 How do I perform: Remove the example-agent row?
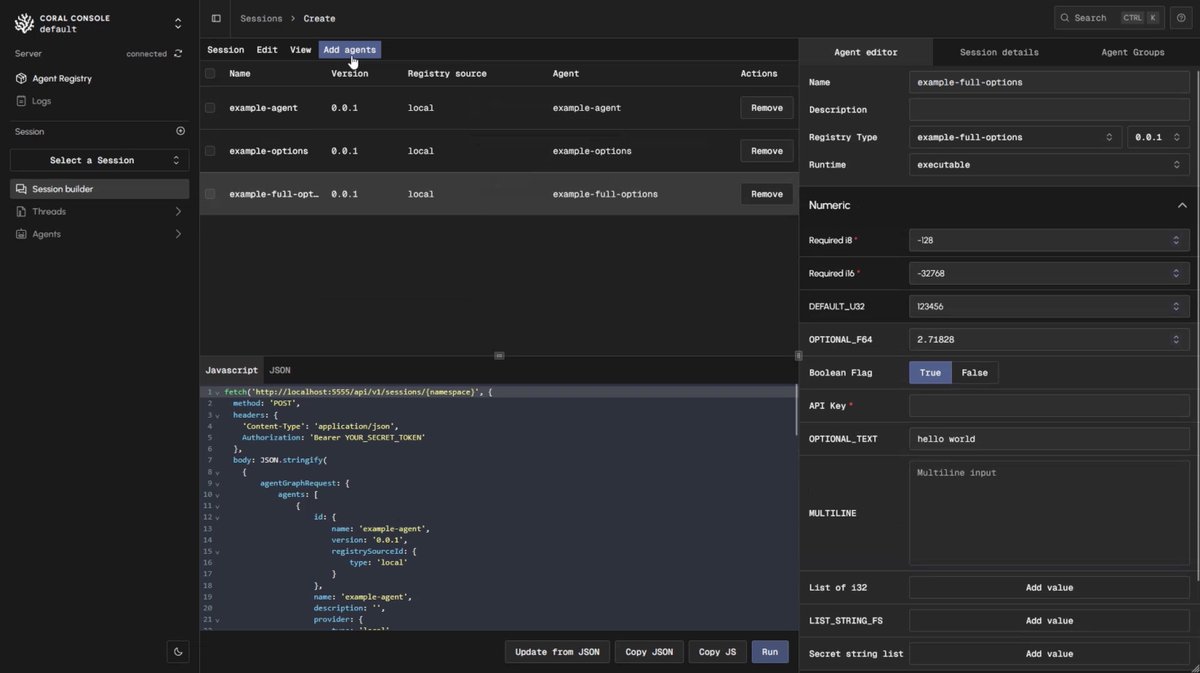click(767, 108)
